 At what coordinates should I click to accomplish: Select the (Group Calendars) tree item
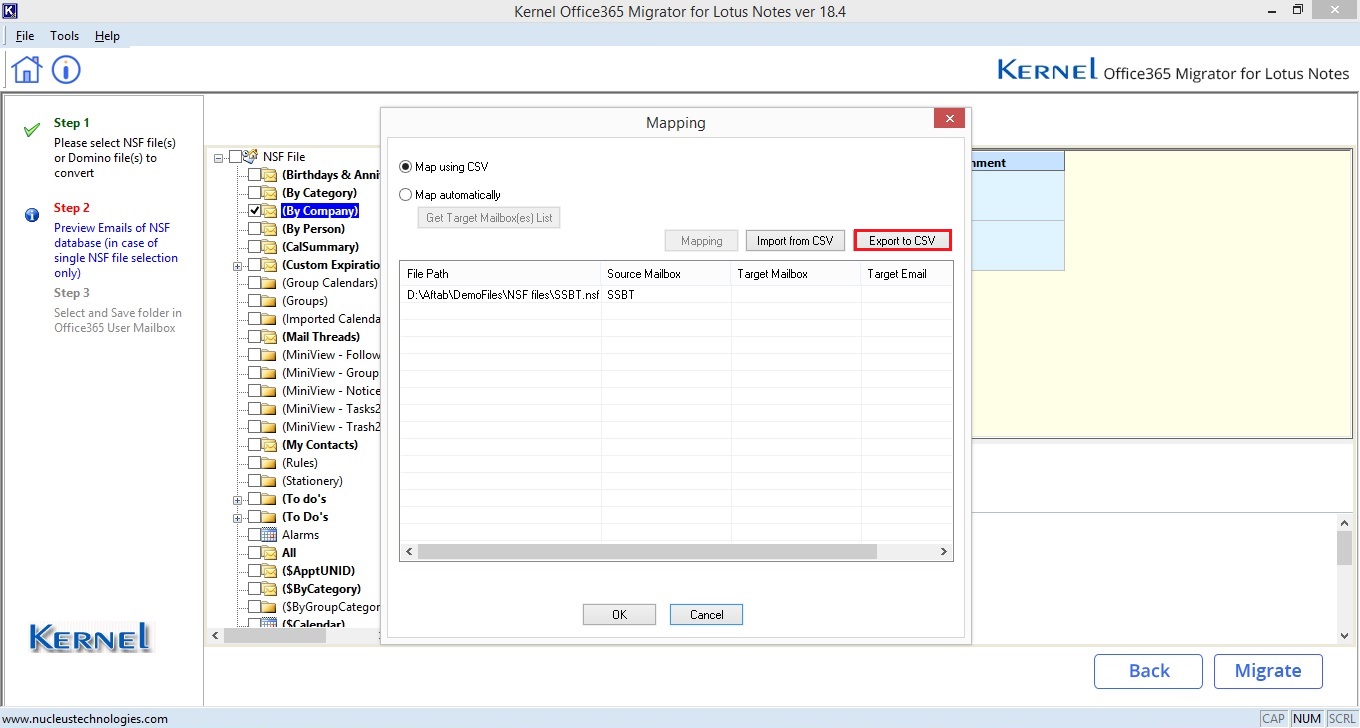tap(330, 283)
